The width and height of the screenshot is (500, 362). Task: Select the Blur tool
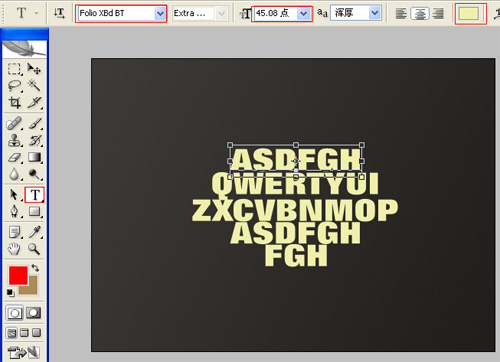pyautogui.click(x=14, y=174)
